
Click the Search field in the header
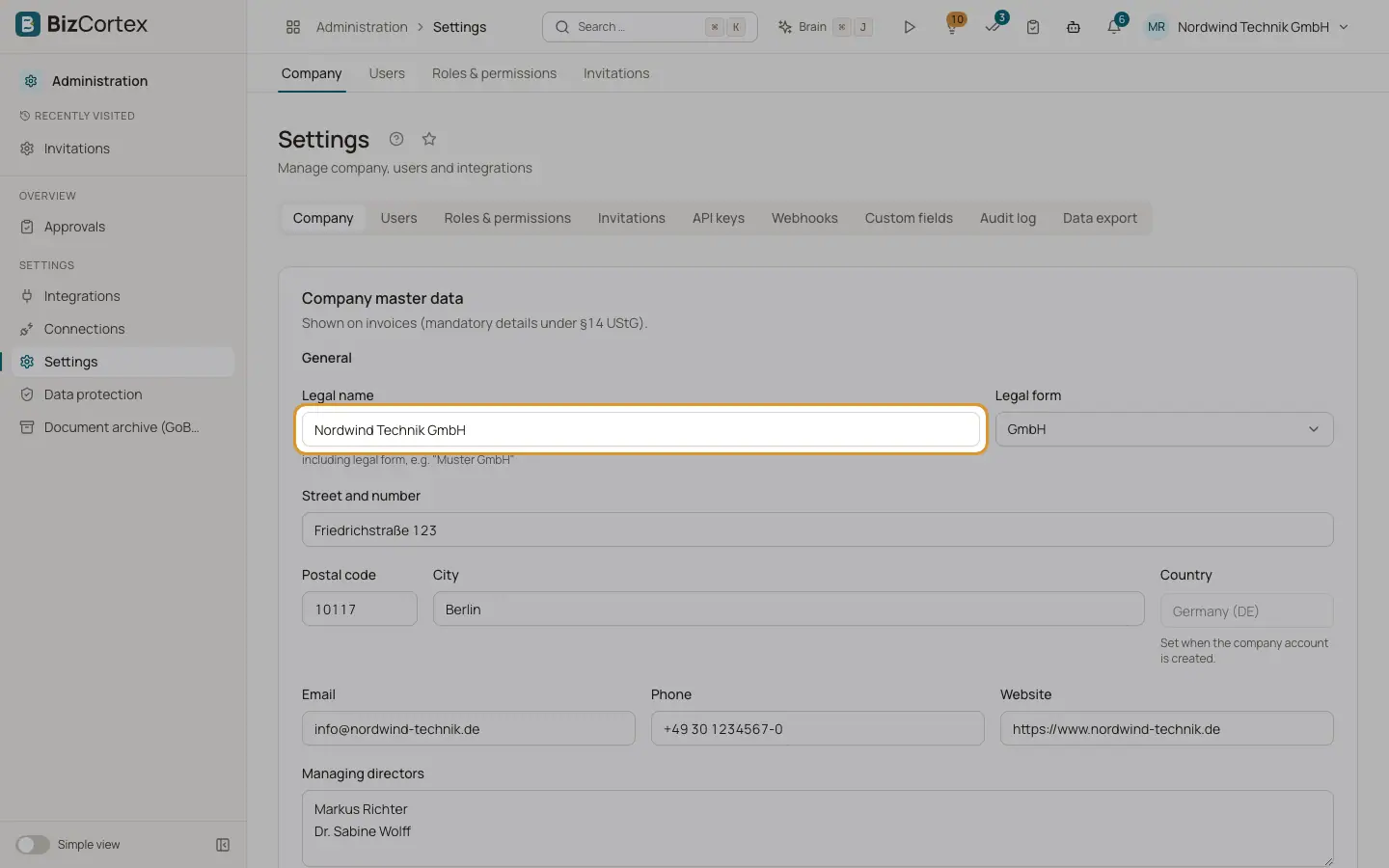click(x=650, y=27)
